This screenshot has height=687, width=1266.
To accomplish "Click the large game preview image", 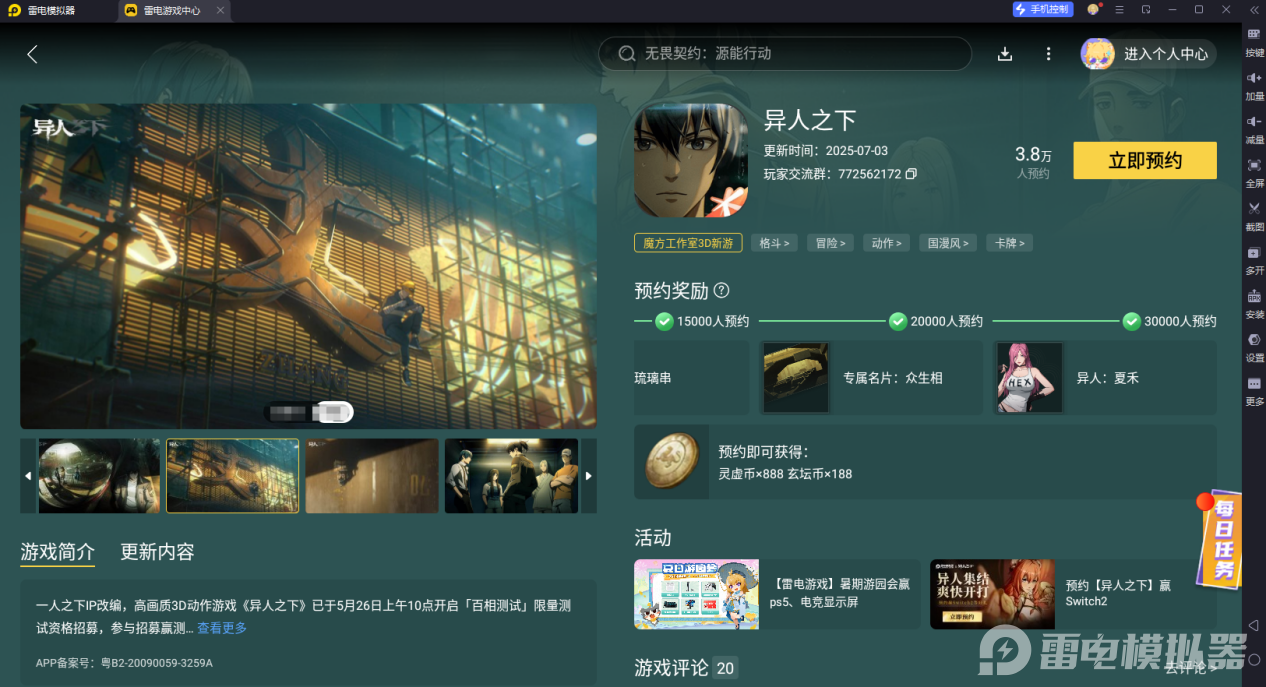I will [309, 267].
